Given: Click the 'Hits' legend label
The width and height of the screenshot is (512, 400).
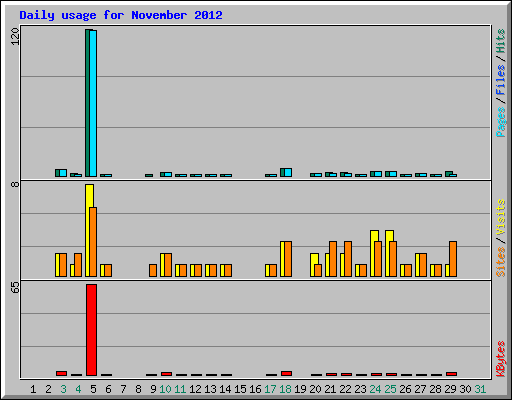Looking at the screenshot, I should [x=501, y=41].
